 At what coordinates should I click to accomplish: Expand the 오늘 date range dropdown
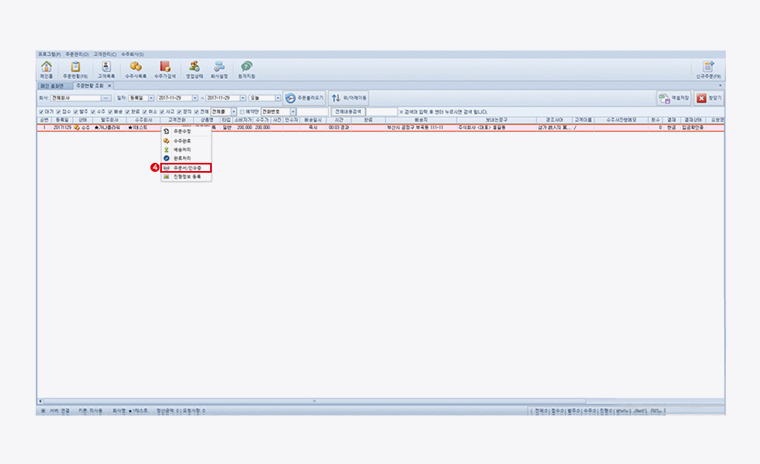pyautogui.click(x=277, y=98)
